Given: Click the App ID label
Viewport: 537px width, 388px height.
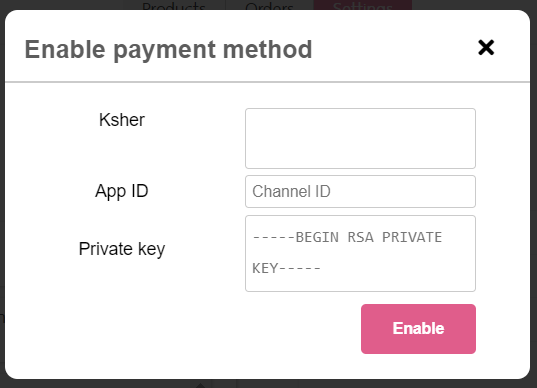Looking at the screenshot, I should 122,191.
